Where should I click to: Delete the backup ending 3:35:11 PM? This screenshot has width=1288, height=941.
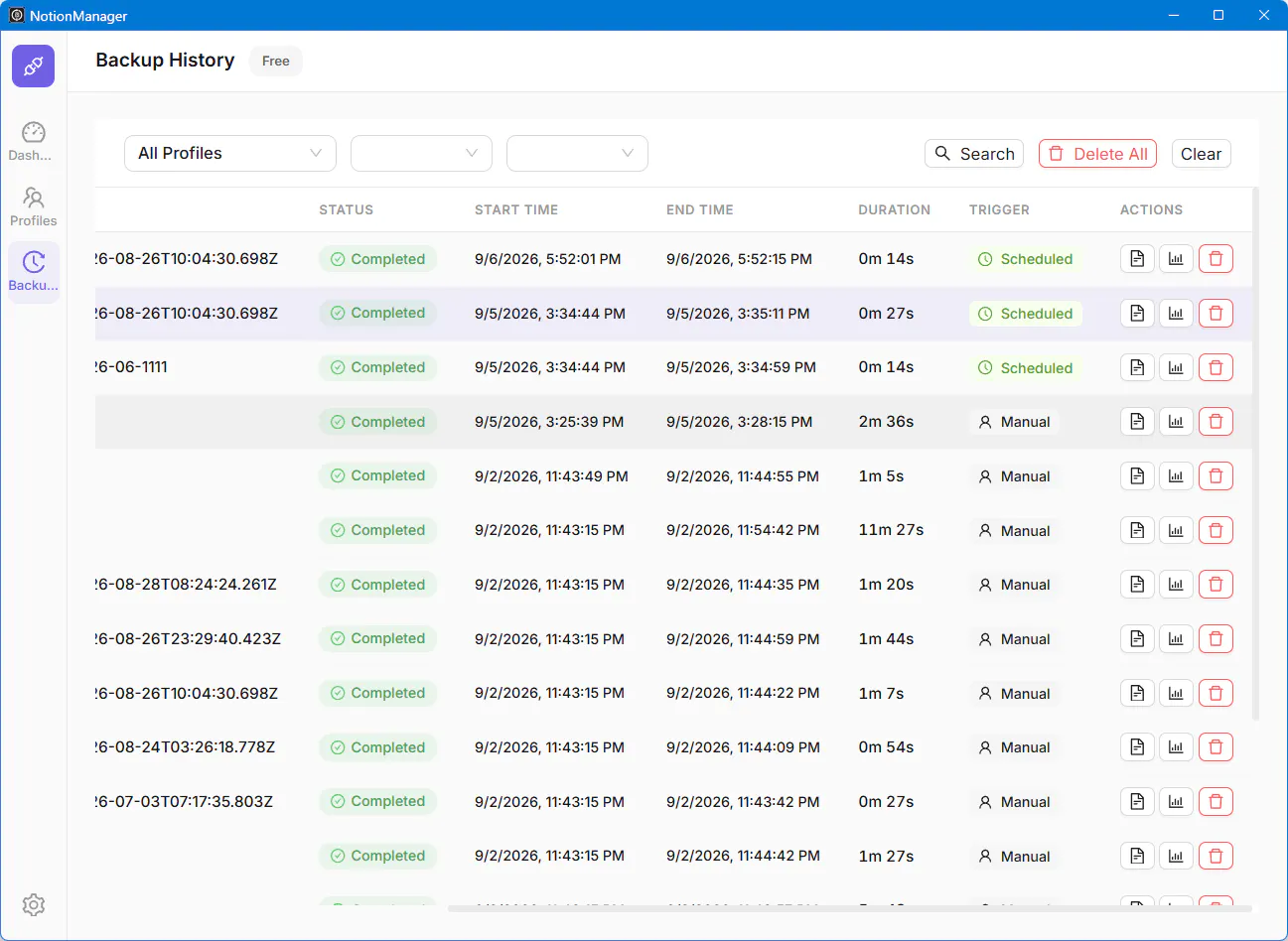coord(1216,314)
